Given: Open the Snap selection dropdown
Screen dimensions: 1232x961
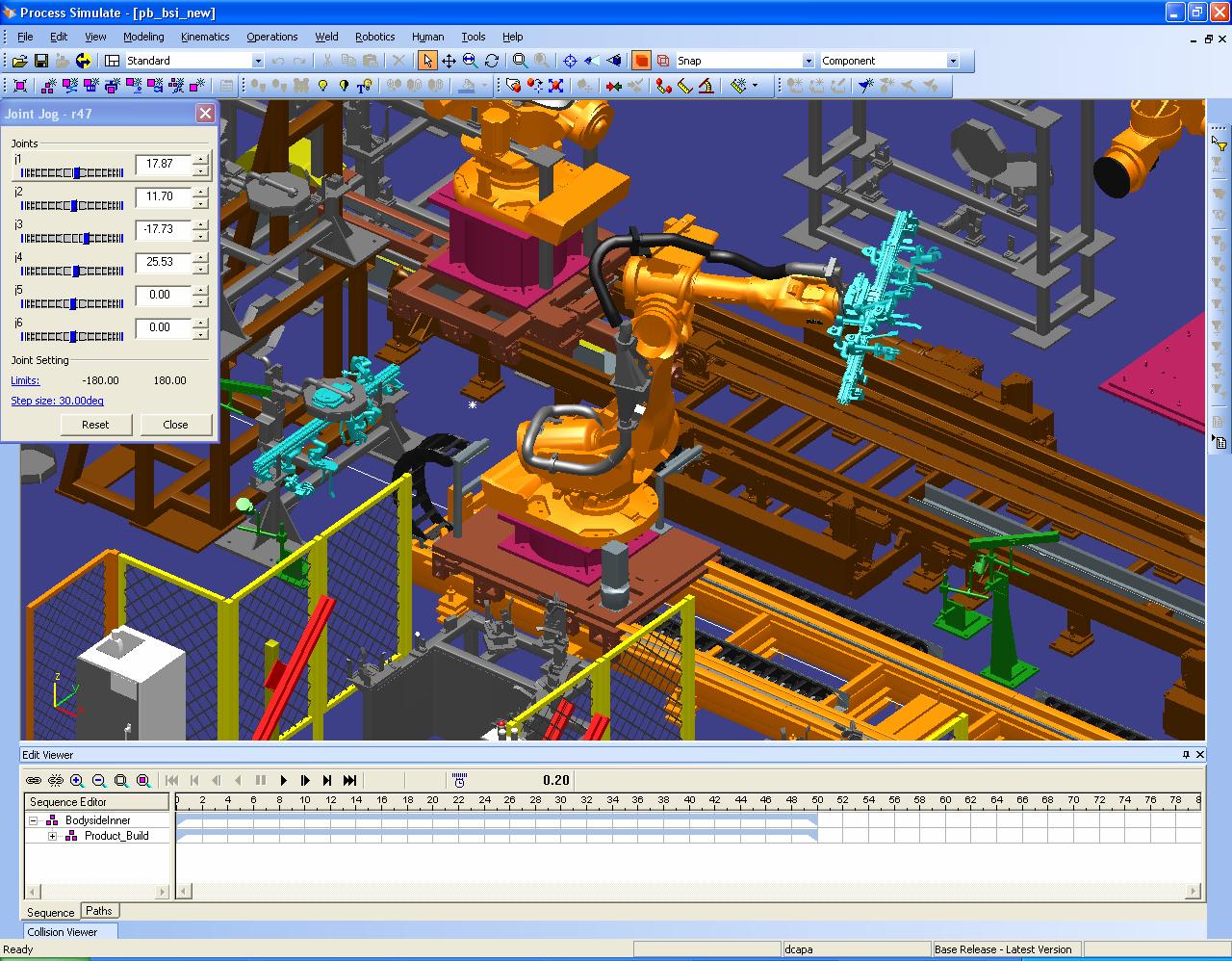Looking at the screenshot, I should [808, 60].
